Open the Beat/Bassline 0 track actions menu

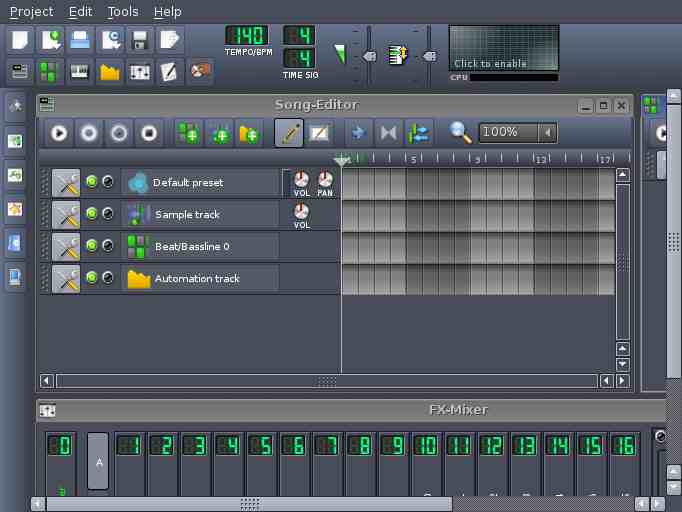(66, 246)
